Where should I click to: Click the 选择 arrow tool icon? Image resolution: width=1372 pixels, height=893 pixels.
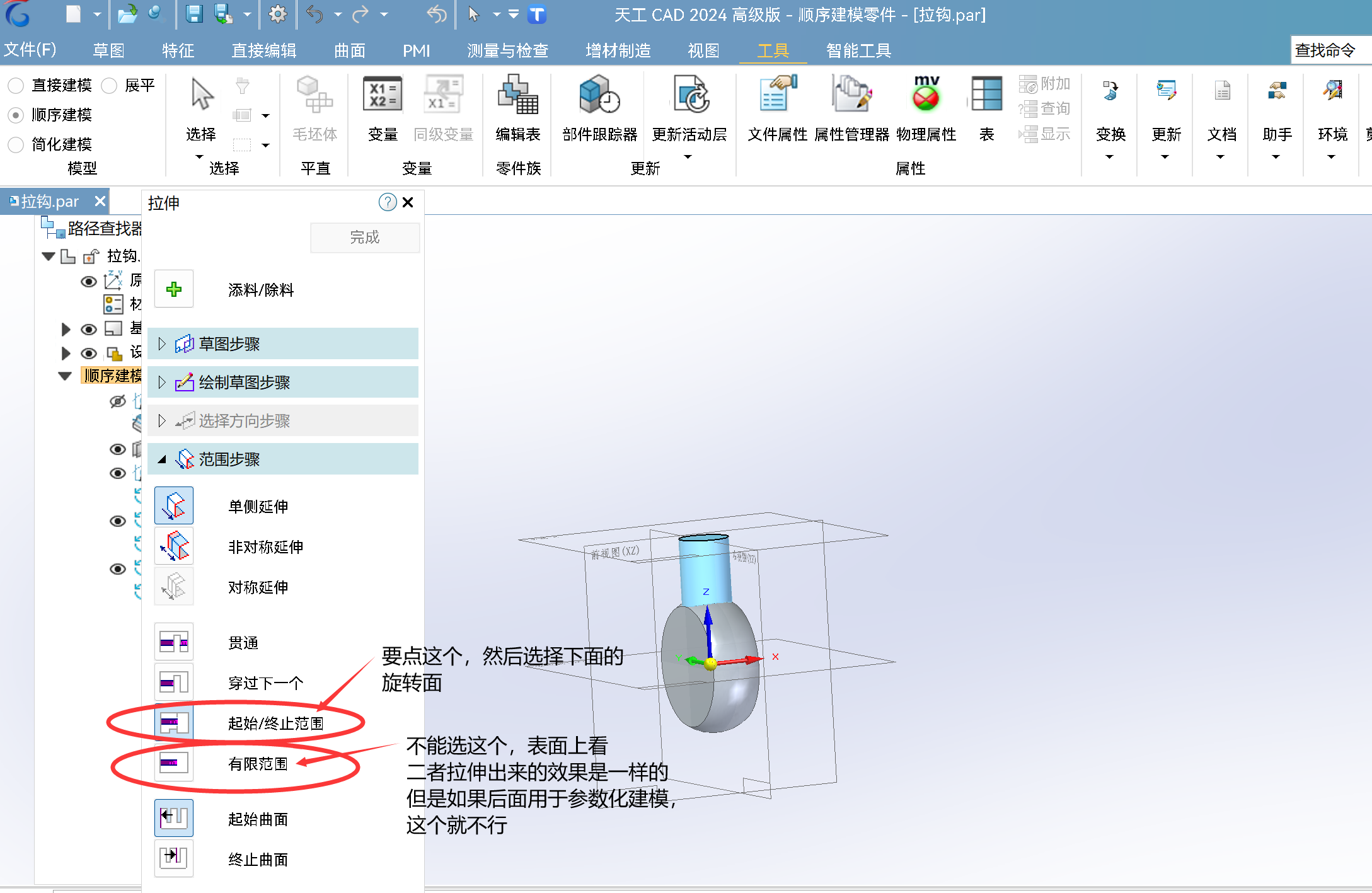pos(202,95)
